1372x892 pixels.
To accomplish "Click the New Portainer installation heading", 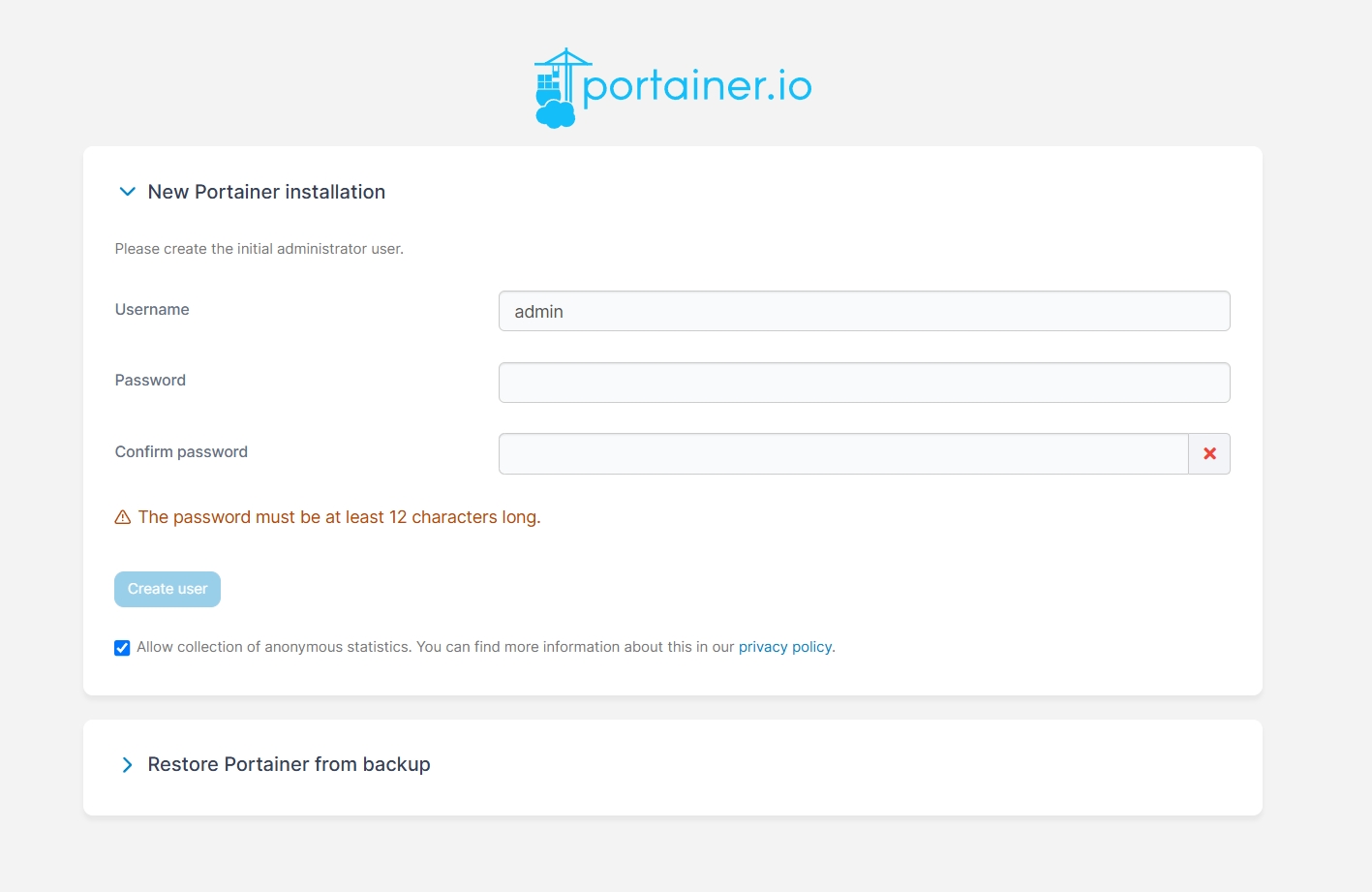I will 266,192.
